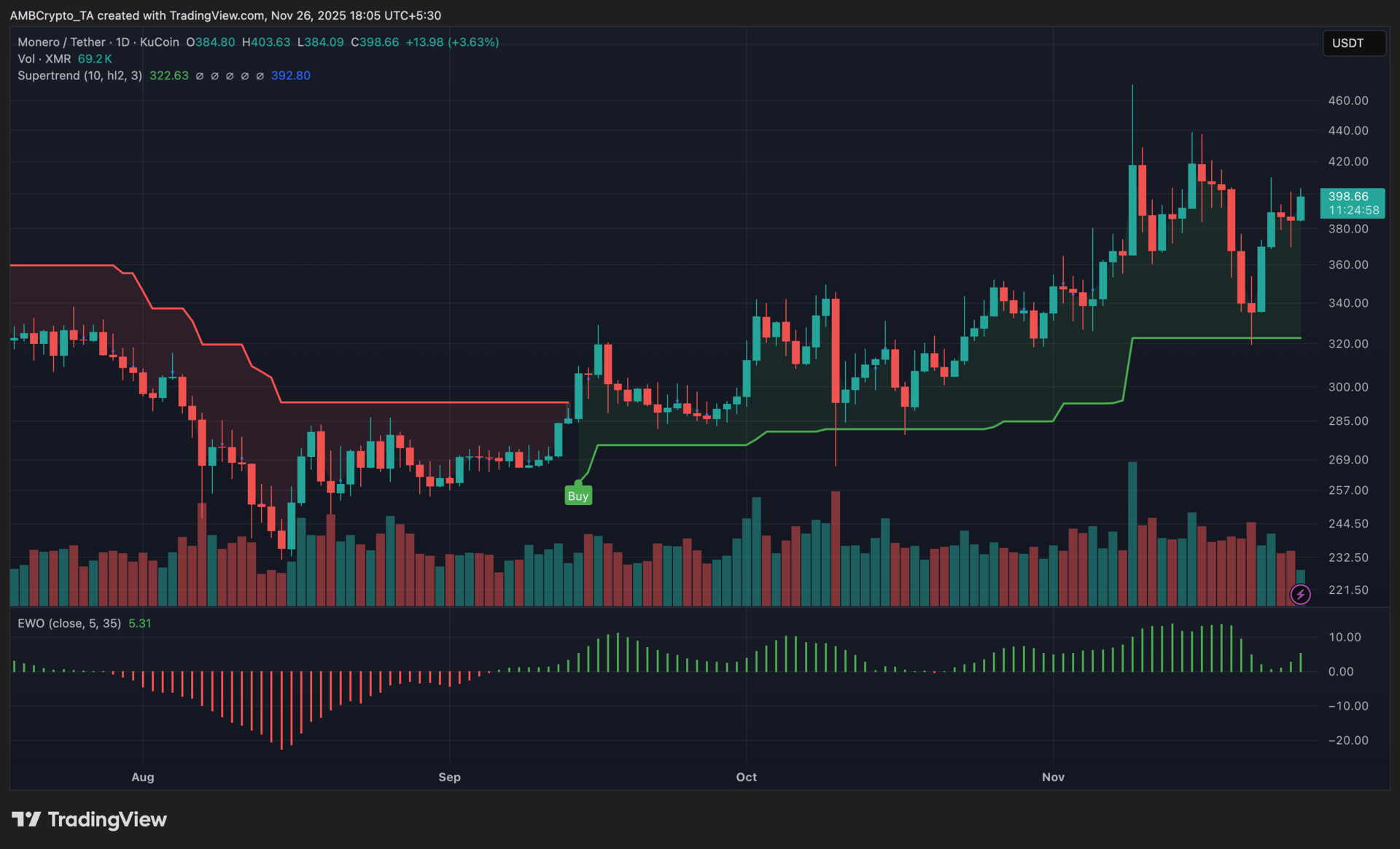Image resolution: width=1400 pixels, height=849 pixels.
Task: Click the TradingView logo at bottom left
Action: click(x=89, y=820)
